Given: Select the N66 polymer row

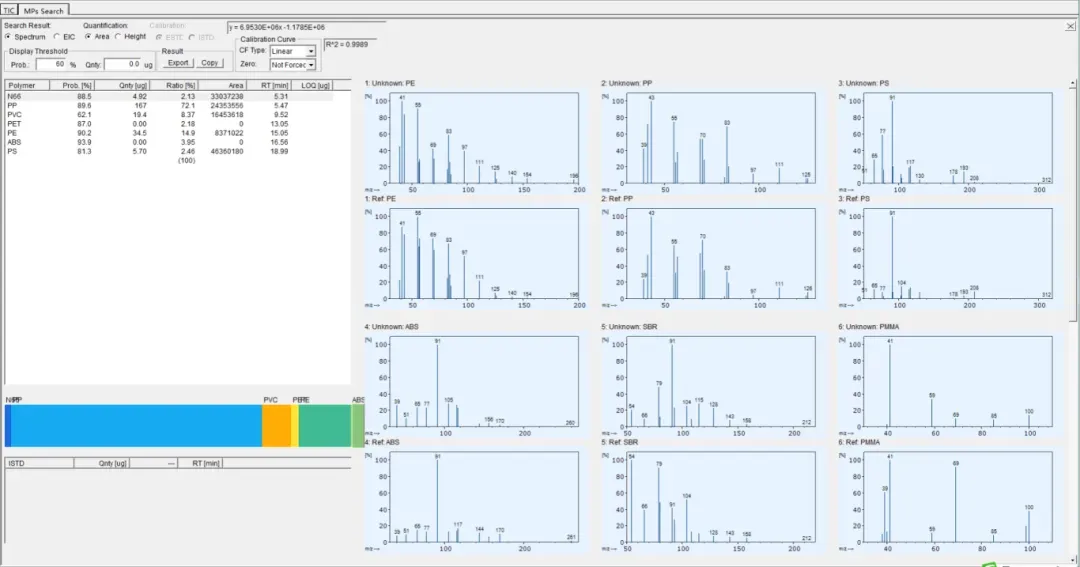Looking at the screenshot, I should click(x=169, y=96).
